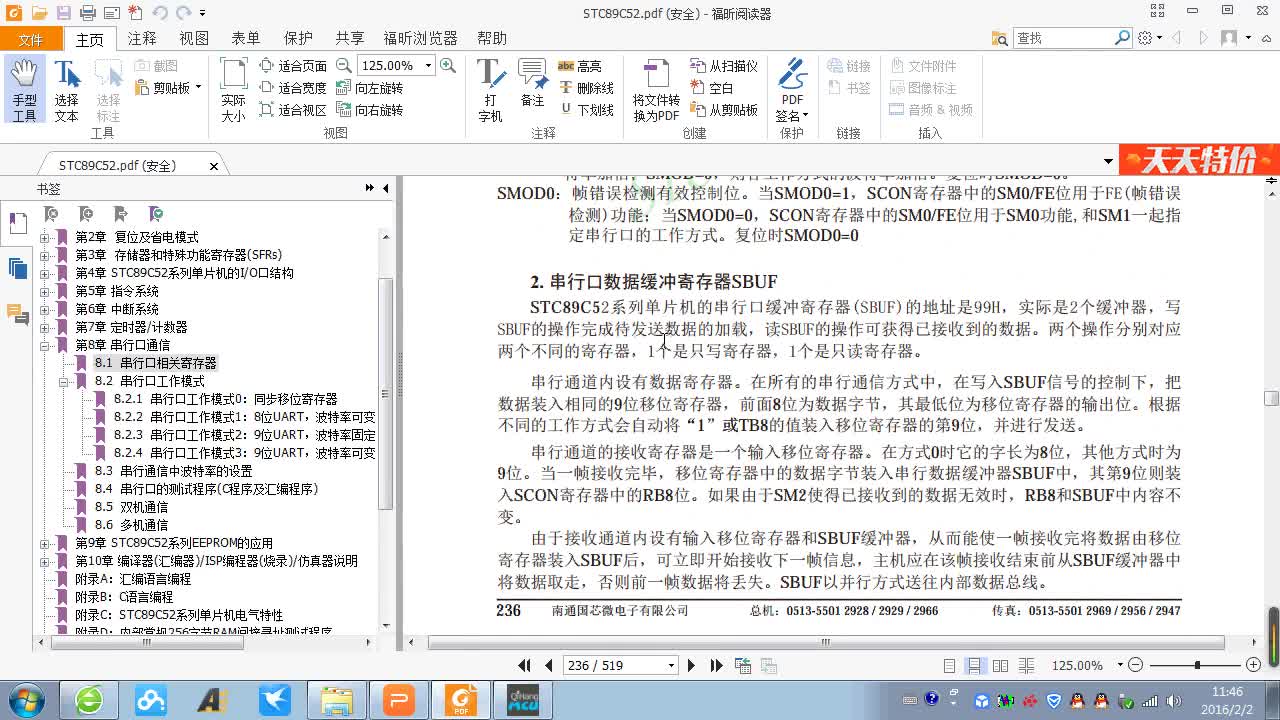Select the Note tool (备注)
The width and height of the screenshot is (1280, 720).
coord(532,84)
